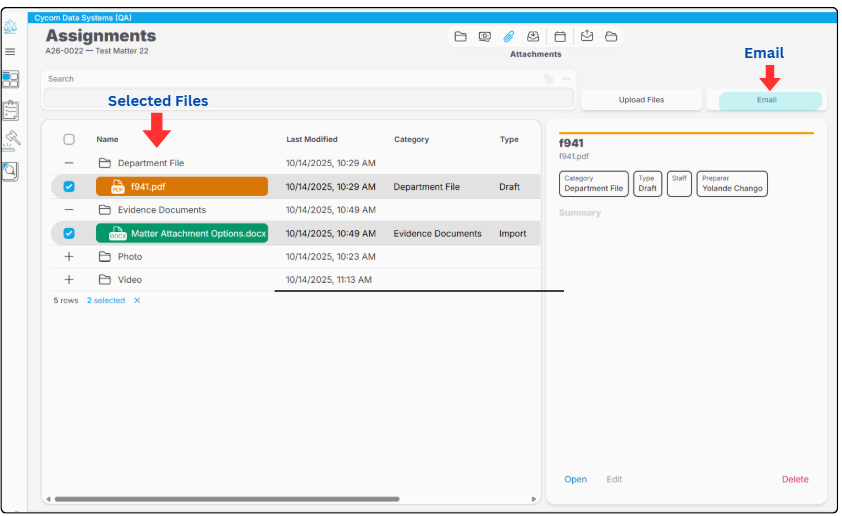
Task: Click the Photo folder icon
Action: pos(105,257)
